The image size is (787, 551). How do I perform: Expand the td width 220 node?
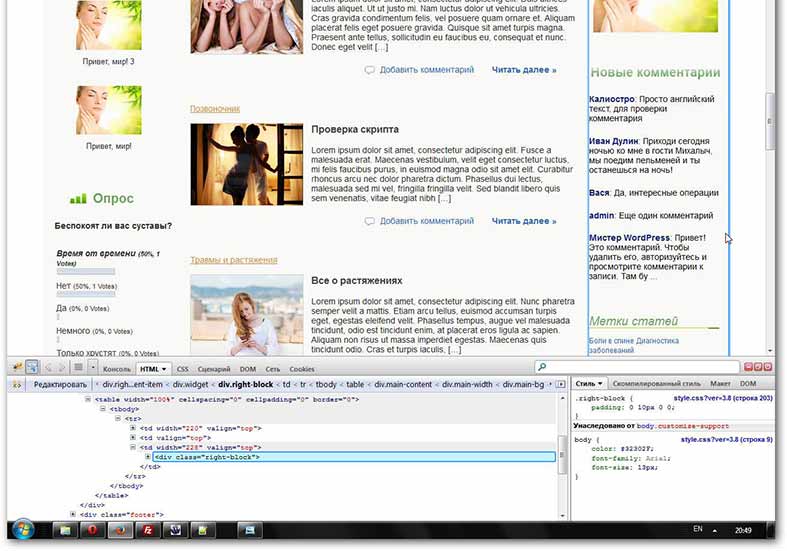[133, 428]
